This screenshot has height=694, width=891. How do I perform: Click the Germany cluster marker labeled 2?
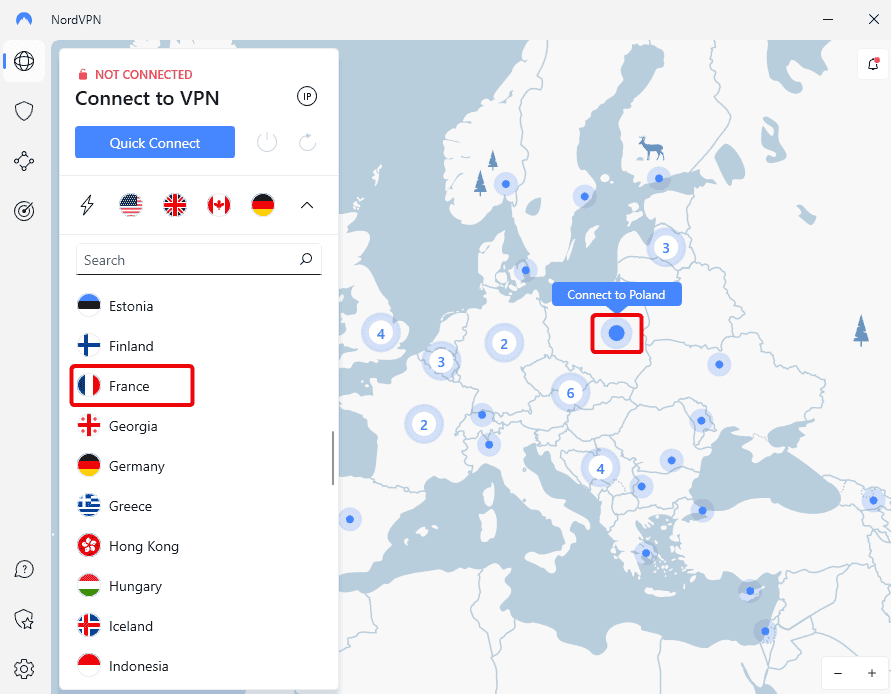503,343
